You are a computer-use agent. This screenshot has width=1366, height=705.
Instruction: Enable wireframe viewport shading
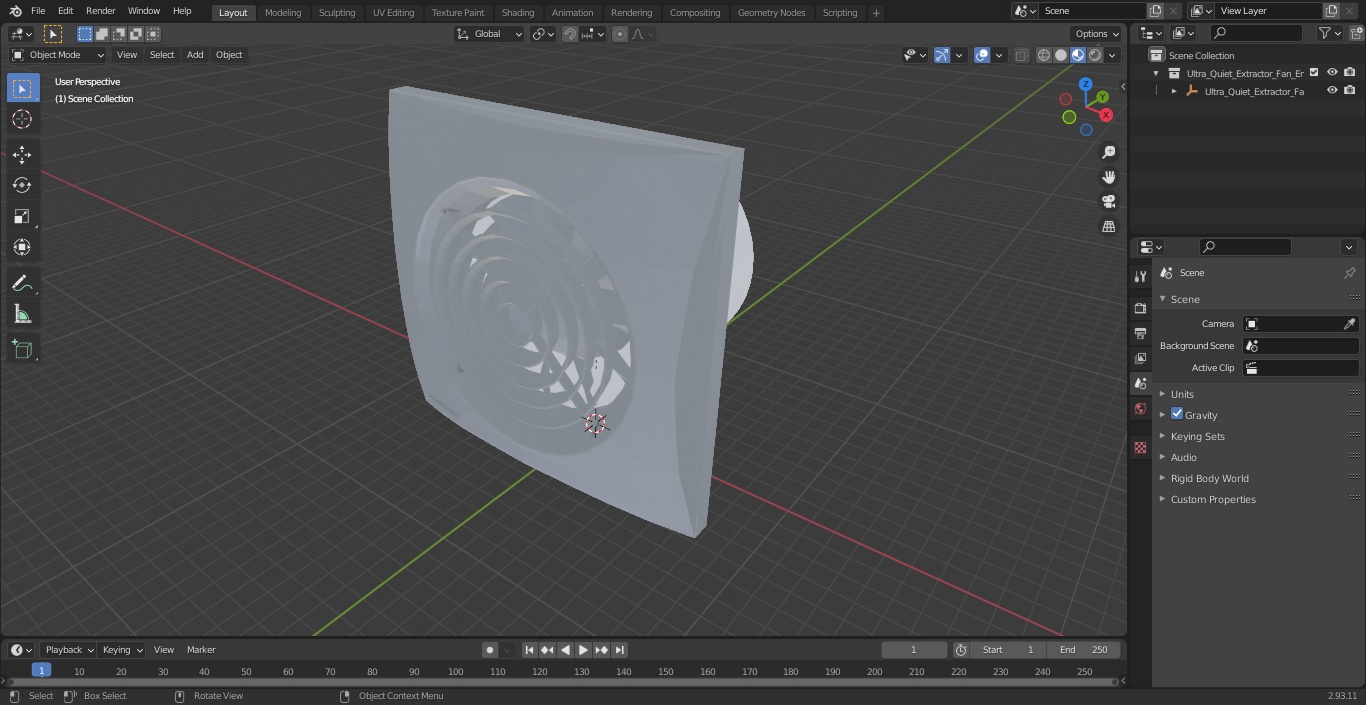pos(1044,55)
